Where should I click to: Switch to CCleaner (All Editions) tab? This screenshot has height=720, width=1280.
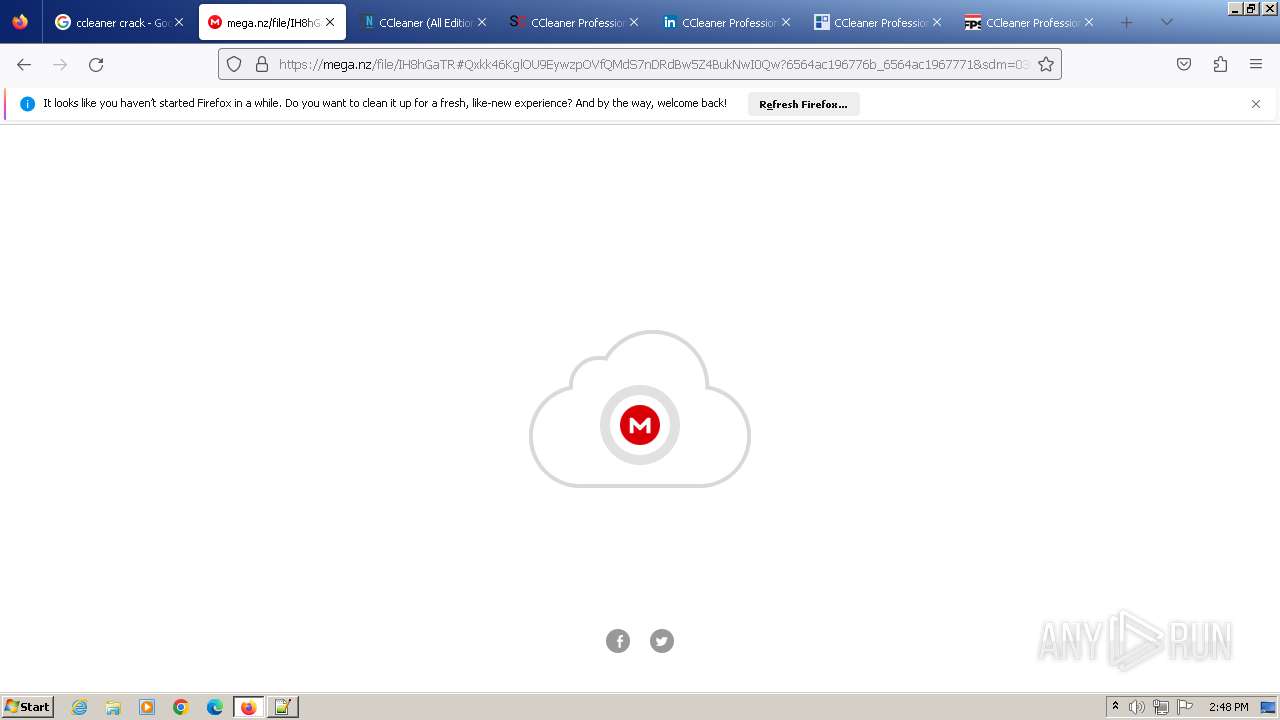(x=424, y=22)
